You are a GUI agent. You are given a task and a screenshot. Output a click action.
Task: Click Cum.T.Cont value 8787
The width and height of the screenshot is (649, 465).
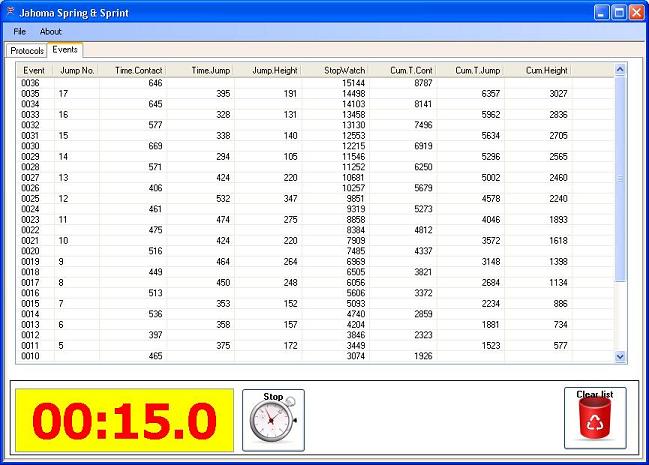pyautogui.click(x=423, y=83)
